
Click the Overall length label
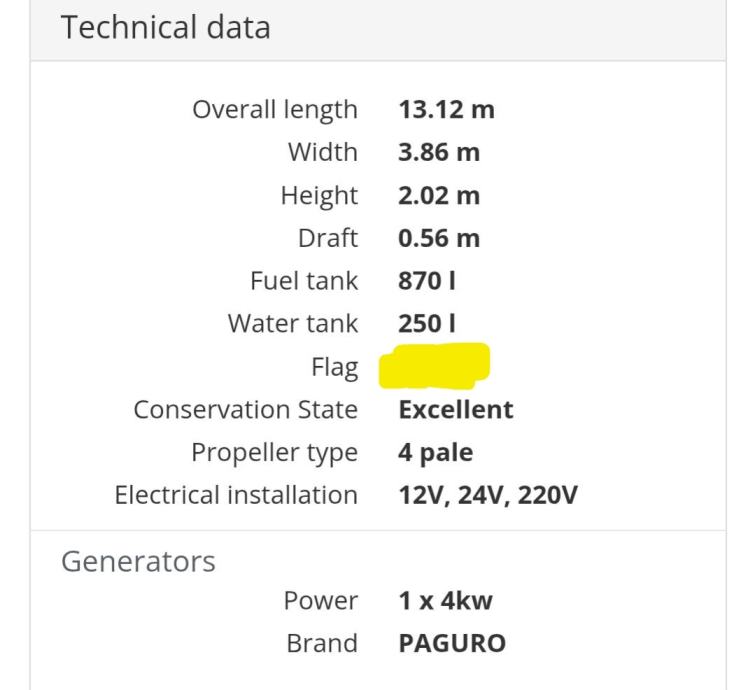click(x=275, y=110)
